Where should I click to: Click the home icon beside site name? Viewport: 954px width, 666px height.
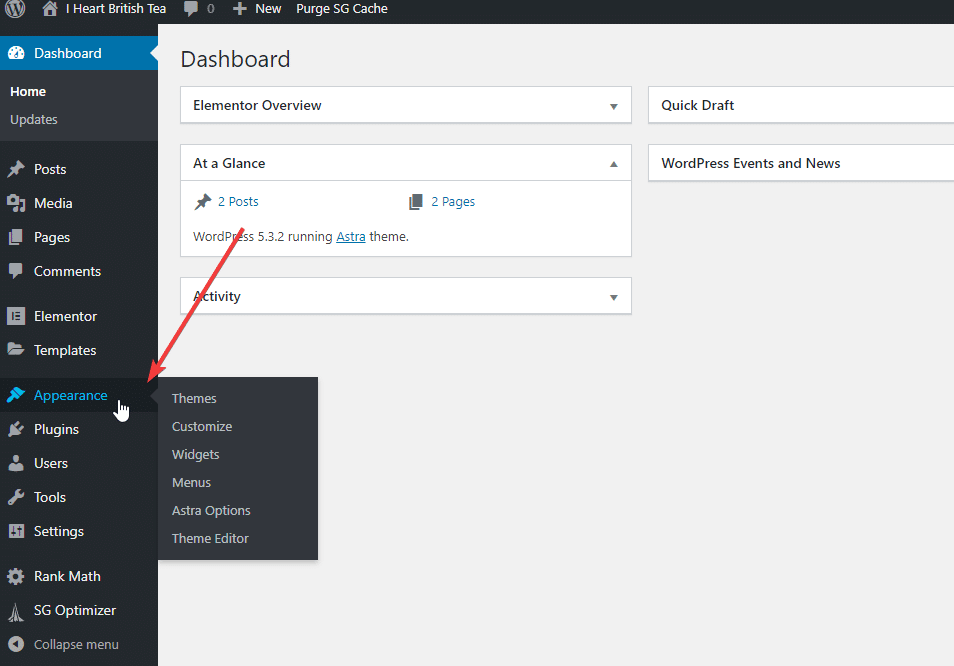tap(50, 9)
